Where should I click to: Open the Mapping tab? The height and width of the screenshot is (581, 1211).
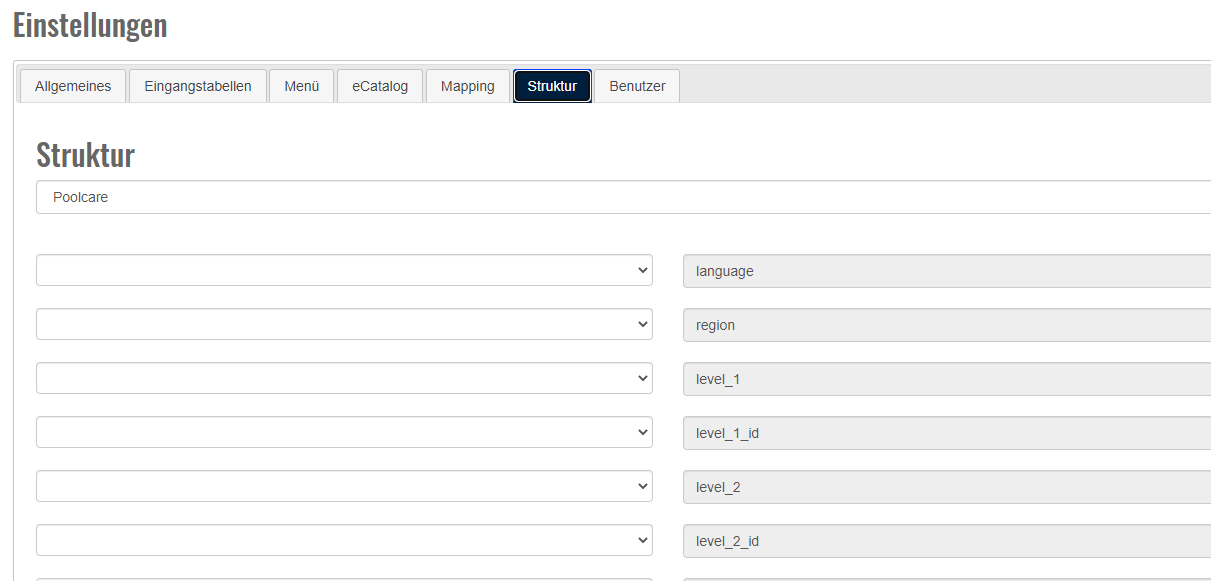point(468,86)
